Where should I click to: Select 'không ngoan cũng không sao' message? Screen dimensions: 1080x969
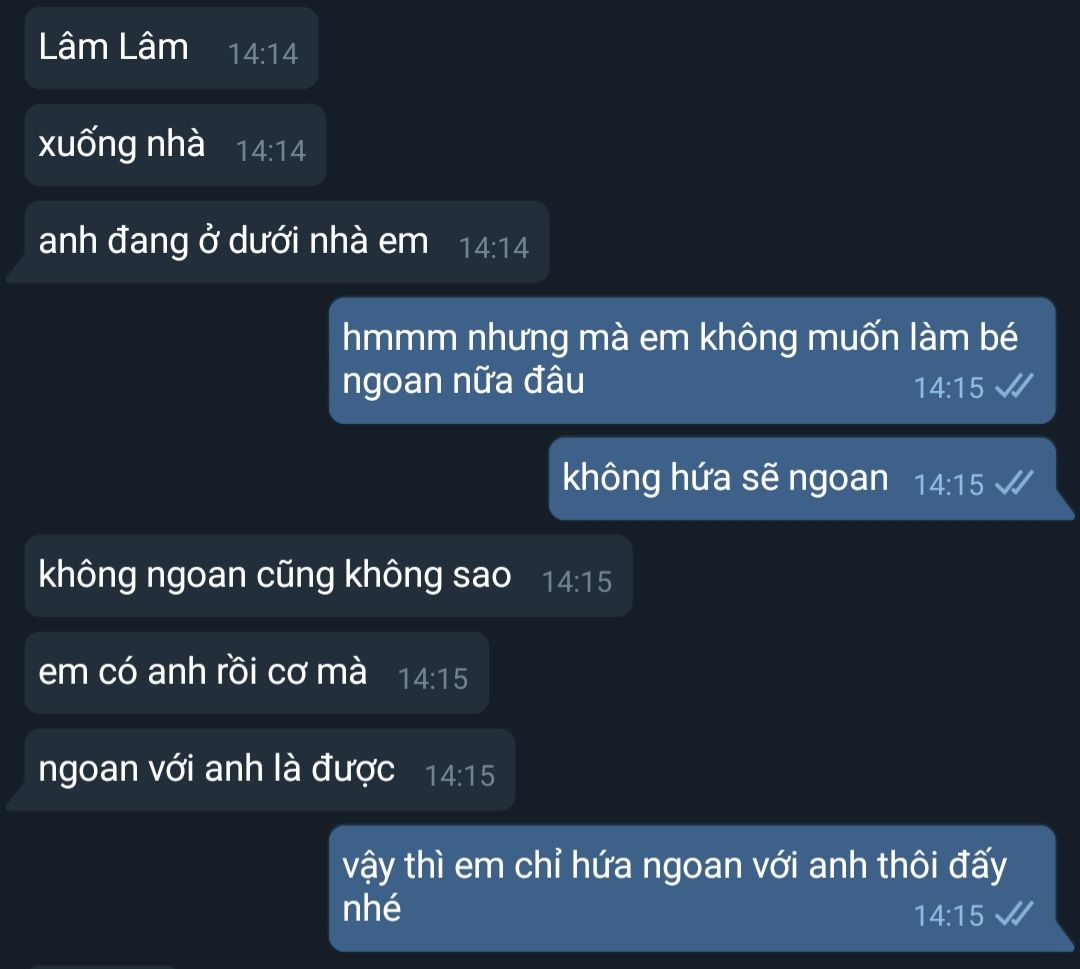point(329,576)
